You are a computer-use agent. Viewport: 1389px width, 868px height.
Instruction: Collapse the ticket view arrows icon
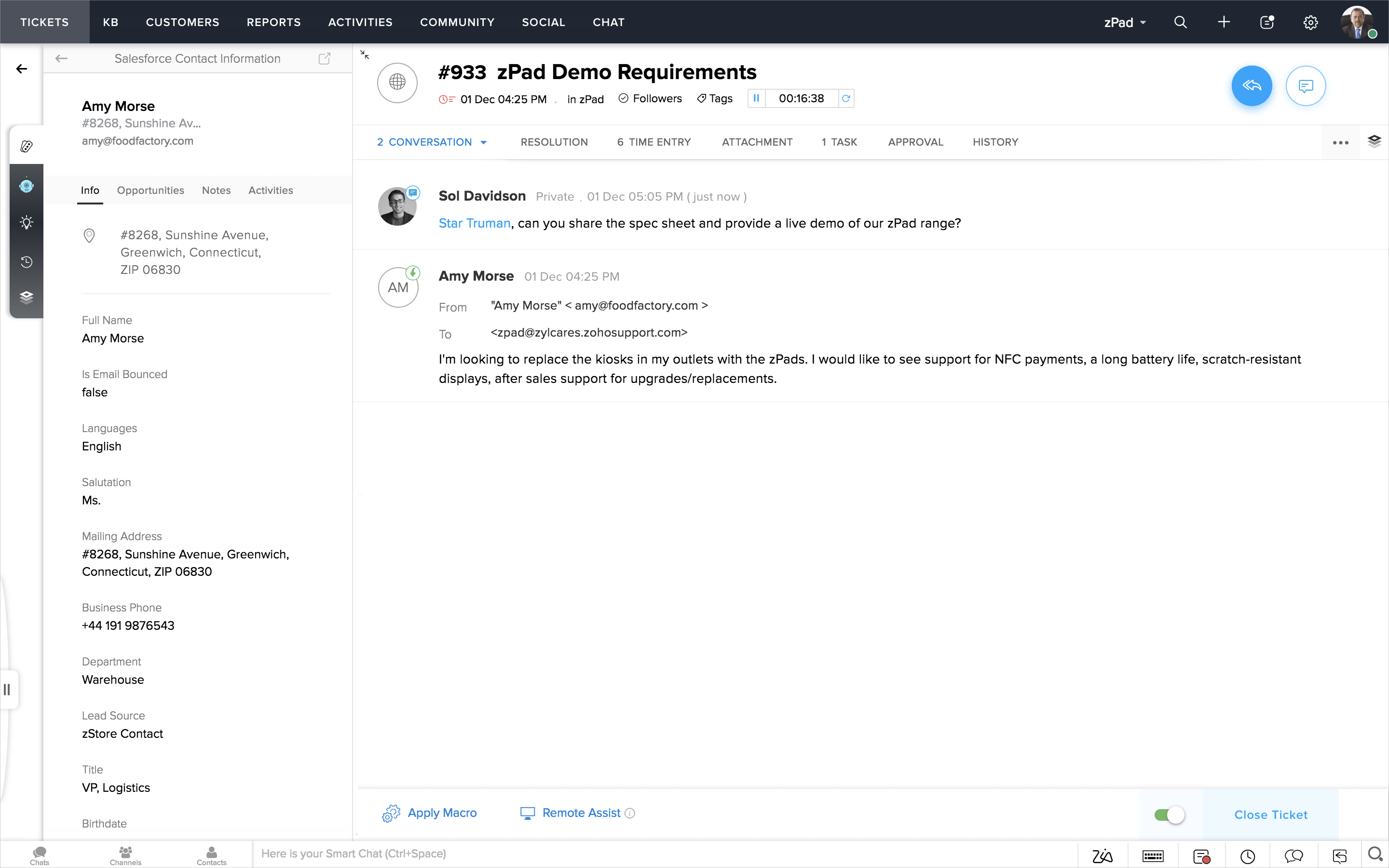[x=365, y=54]
